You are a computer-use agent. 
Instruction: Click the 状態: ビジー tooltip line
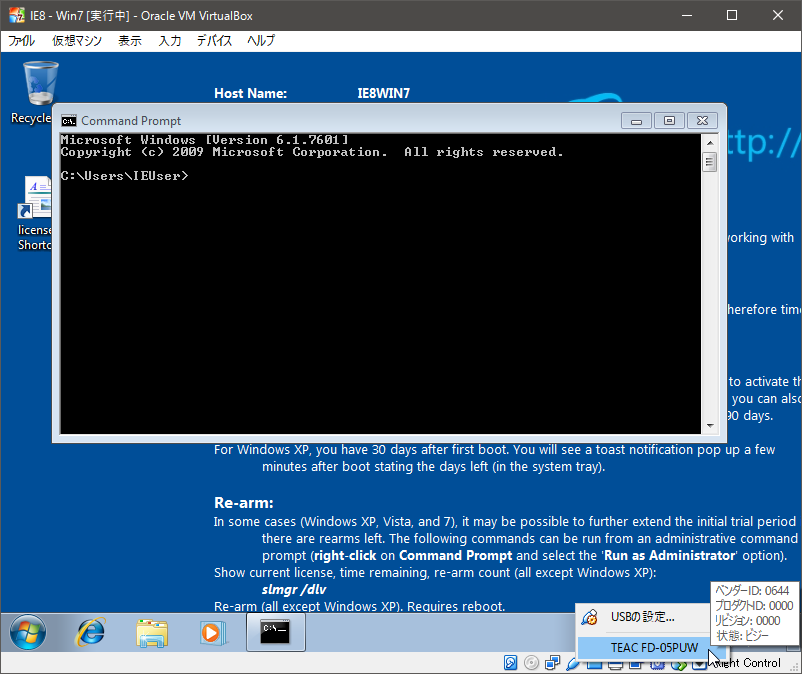click(742, 636)
